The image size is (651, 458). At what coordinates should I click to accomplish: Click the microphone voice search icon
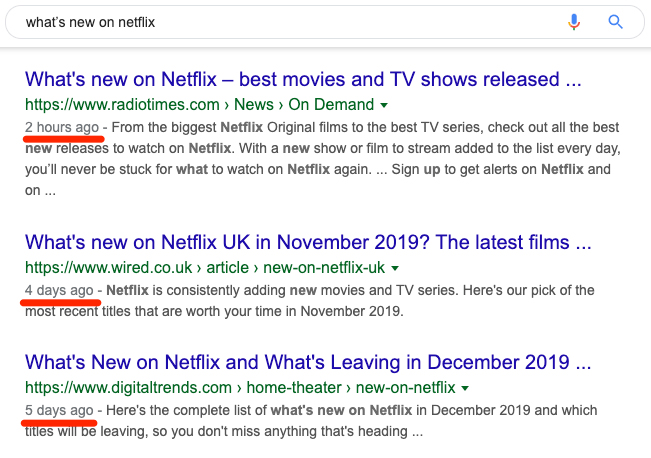pyautogui.click(x=574, y=22)
